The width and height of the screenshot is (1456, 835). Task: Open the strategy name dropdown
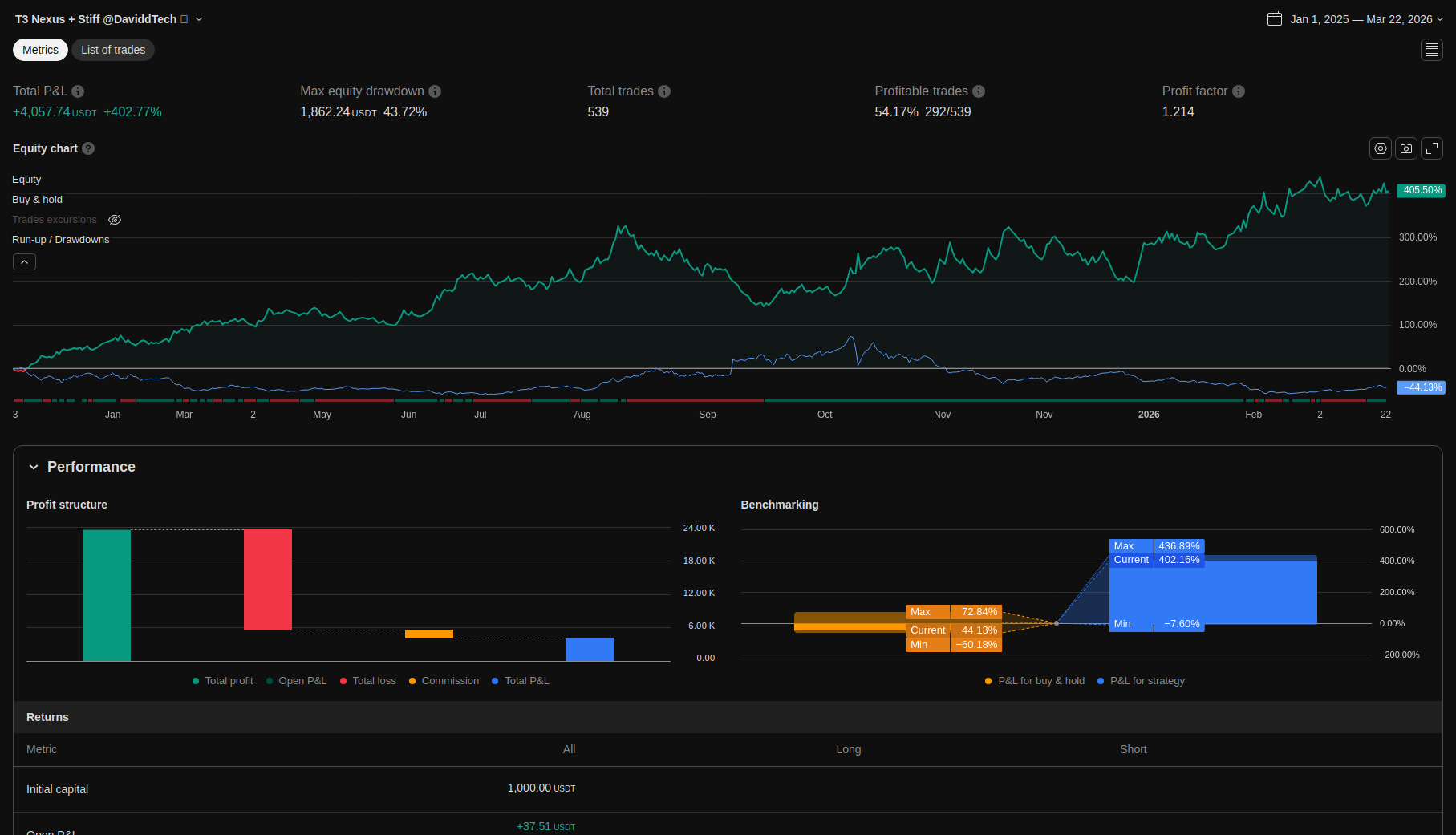199,19
